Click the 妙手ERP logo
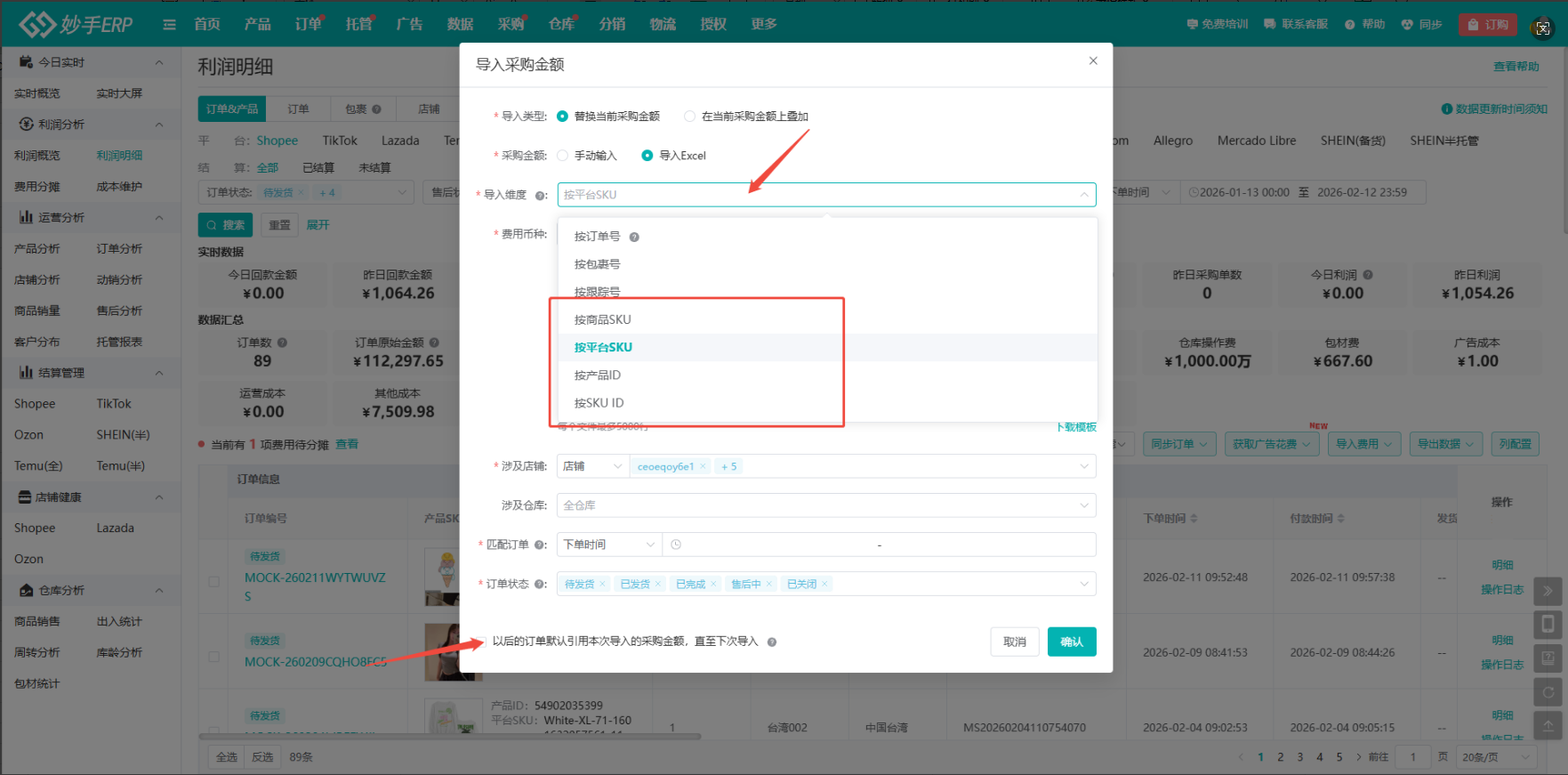 pyautogui.click(x=76, y=24)
